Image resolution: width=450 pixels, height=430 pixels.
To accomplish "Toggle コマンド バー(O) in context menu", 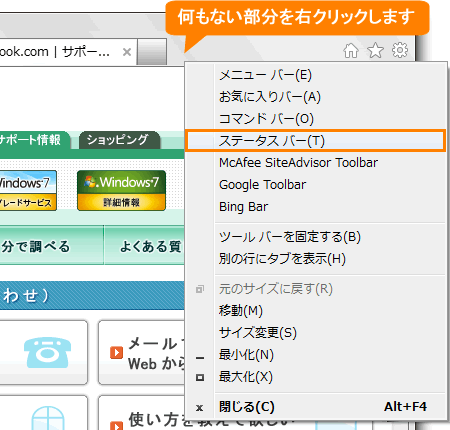I will [x=315, y=119].
